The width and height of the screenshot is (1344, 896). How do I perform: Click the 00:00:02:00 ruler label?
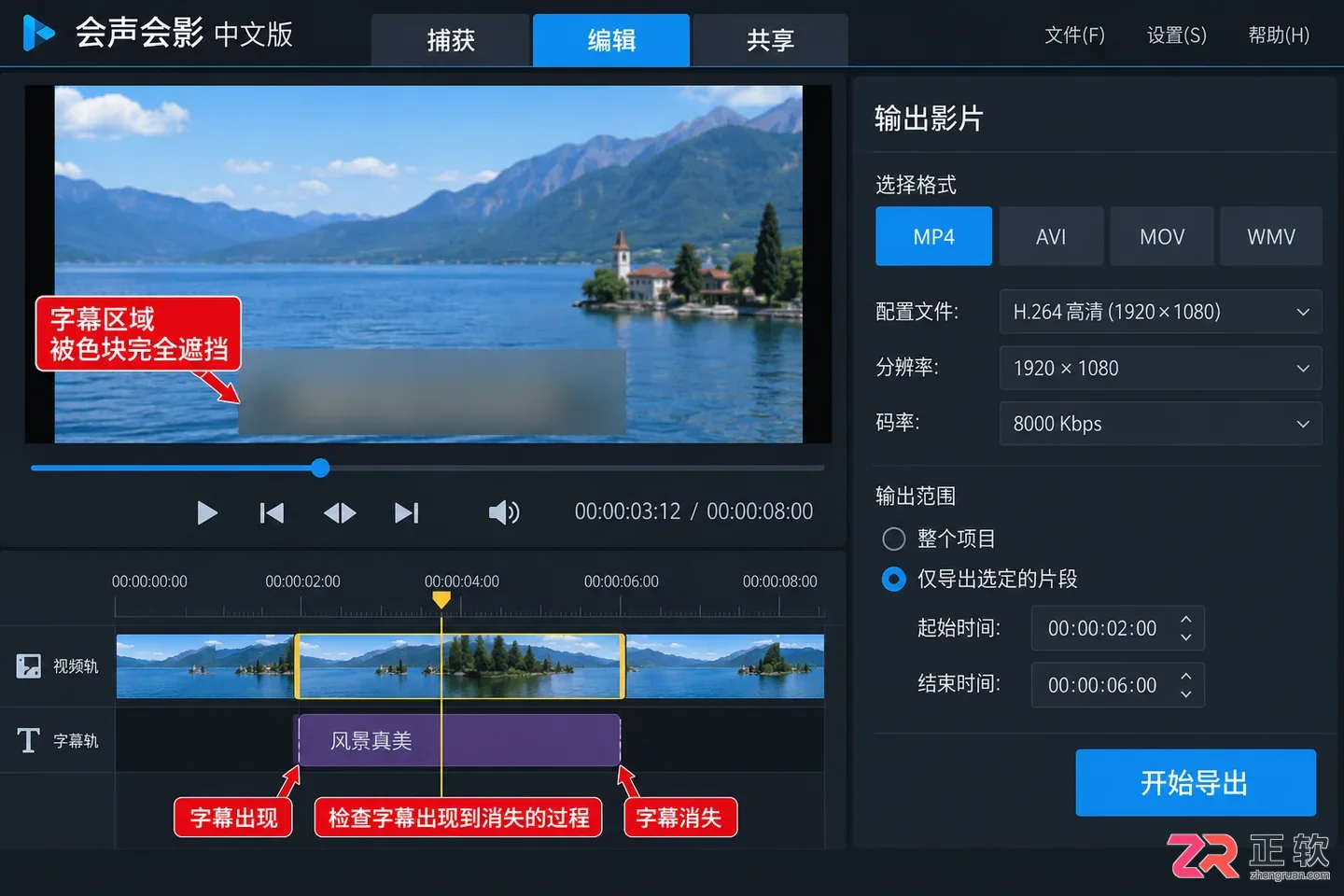(x=302, y=581)
